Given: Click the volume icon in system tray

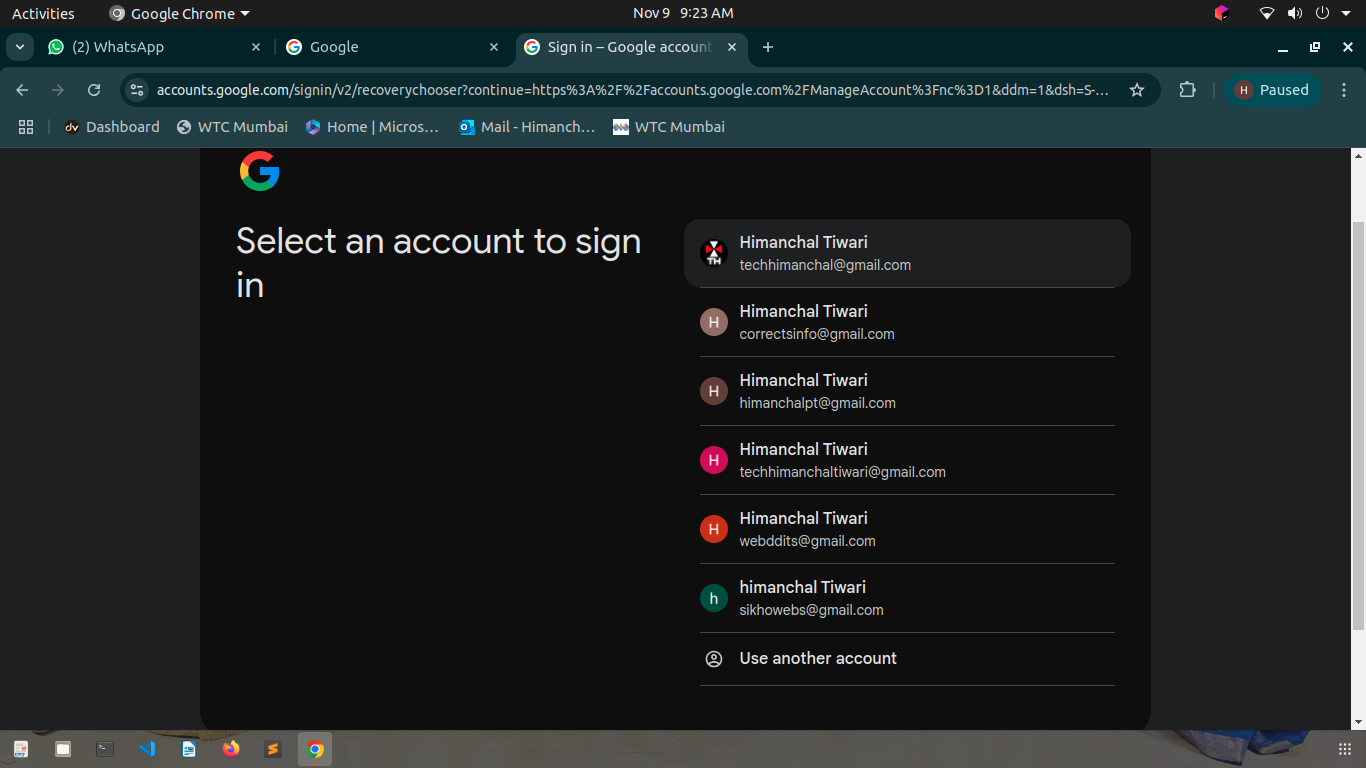Looking at the screenshot, I should click(1295, 13).
